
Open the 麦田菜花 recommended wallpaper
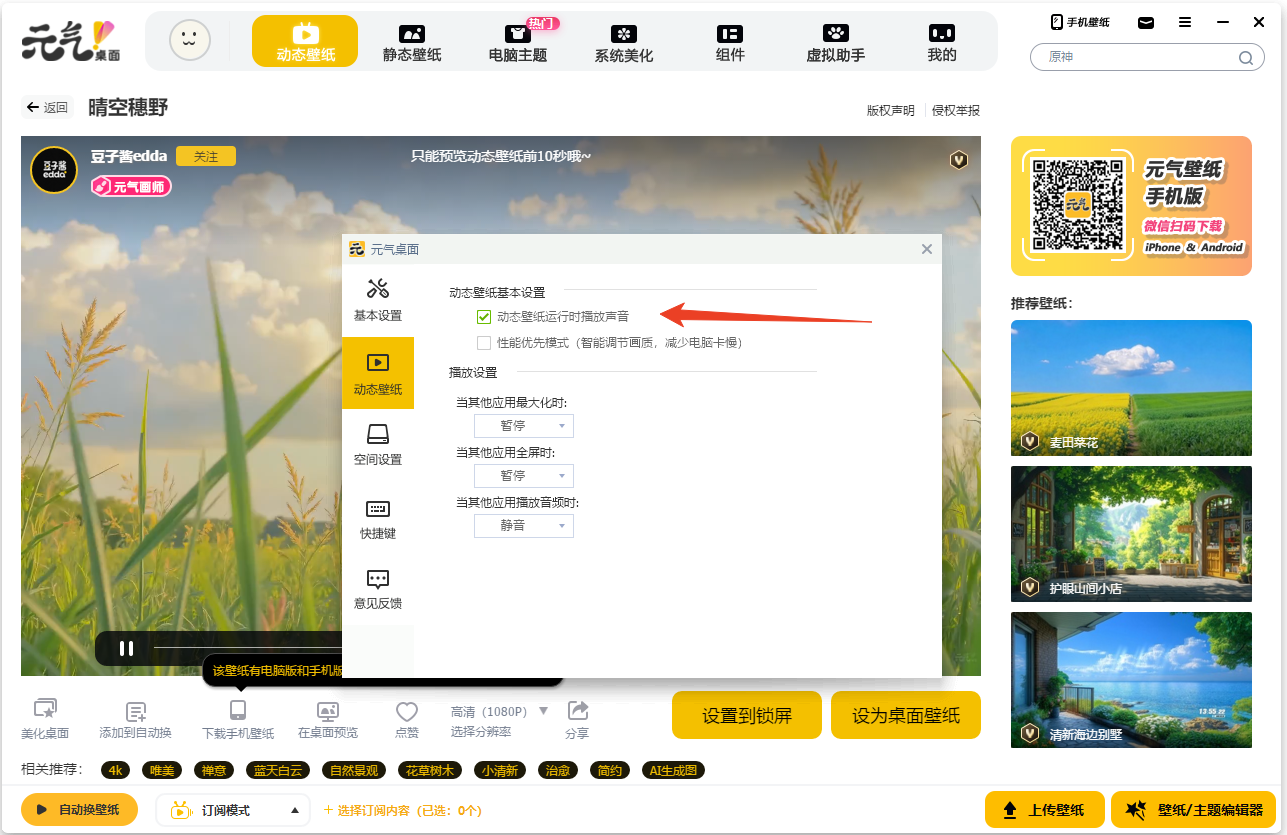coord(1131,388)
